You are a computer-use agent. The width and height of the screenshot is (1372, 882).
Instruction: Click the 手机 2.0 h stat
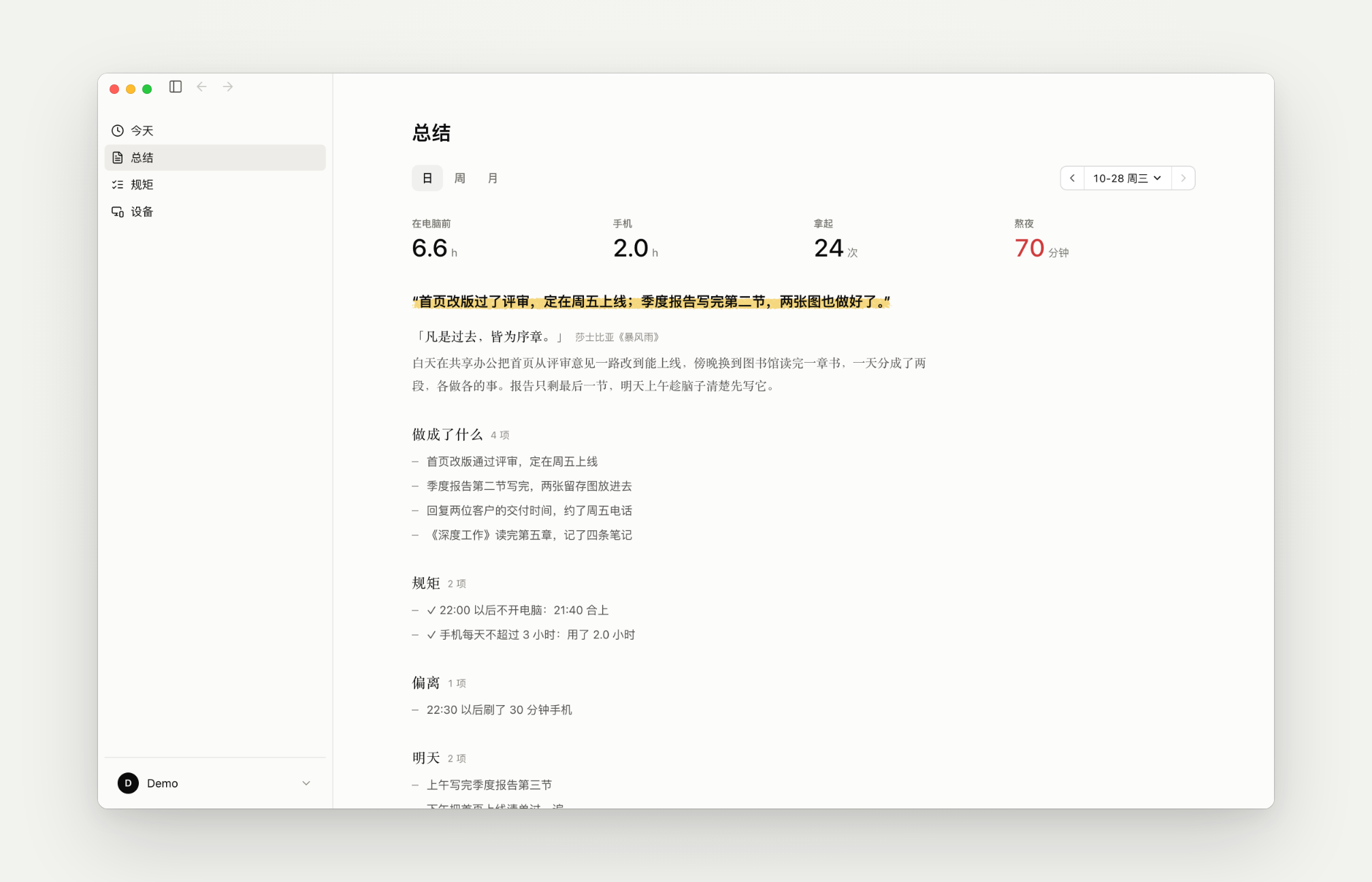[x=636, y=240]
